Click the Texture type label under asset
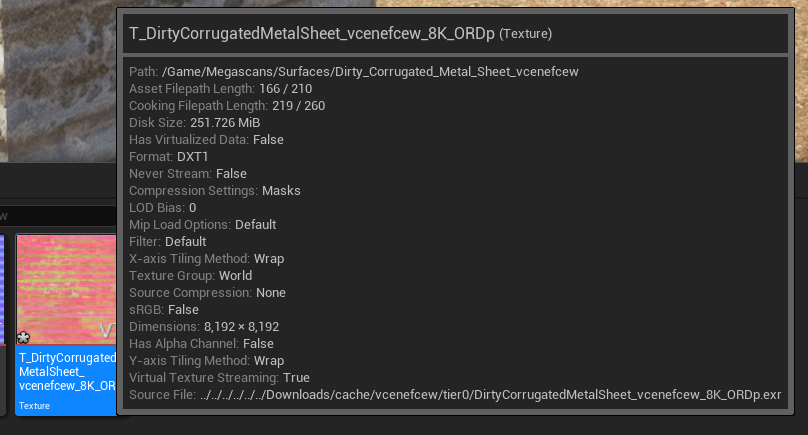Image resolution: width=808 pixels, height=435 pixels. (35, 406)
